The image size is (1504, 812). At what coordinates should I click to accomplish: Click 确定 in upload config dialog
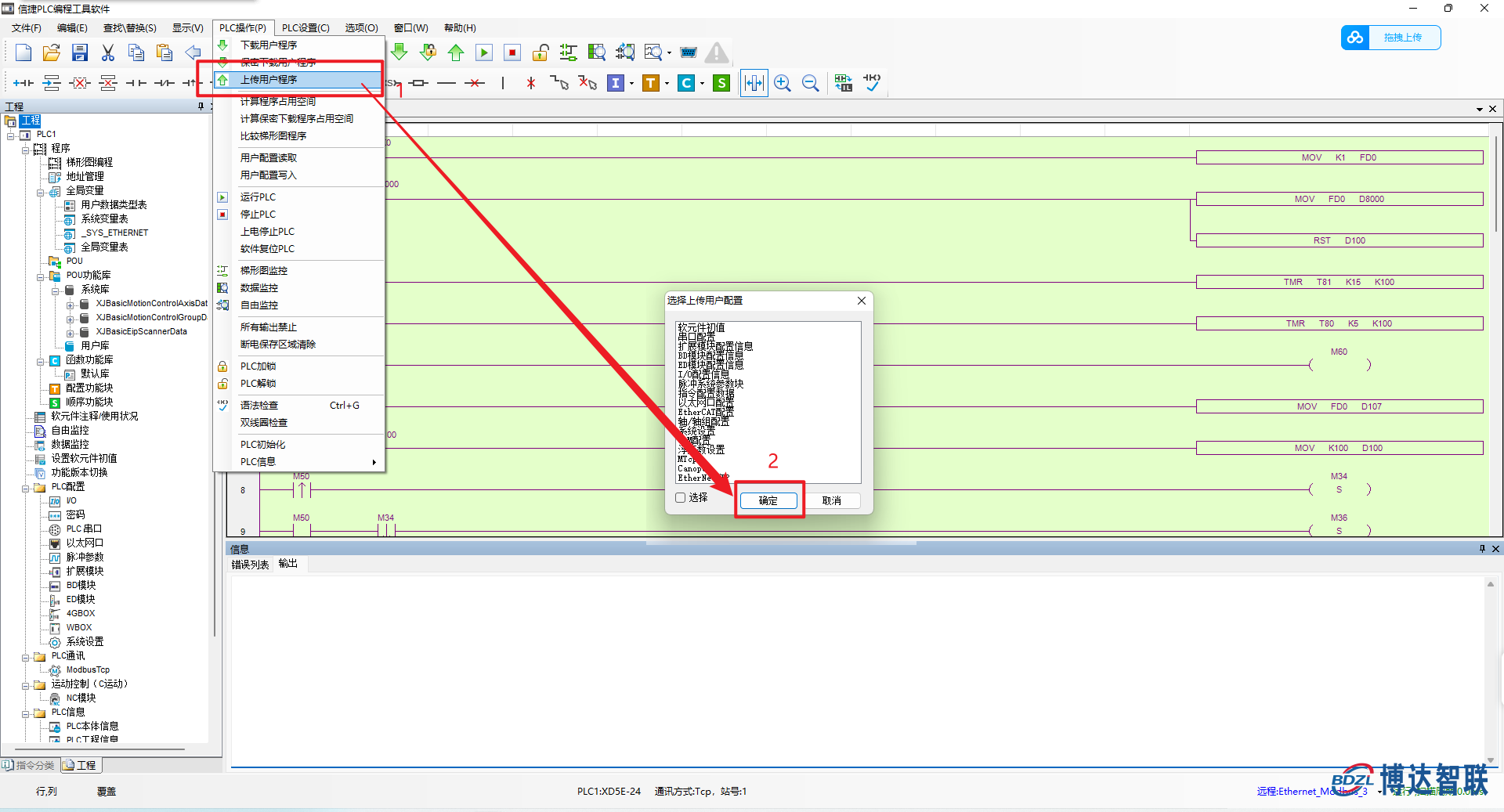[x=768, y=500]
